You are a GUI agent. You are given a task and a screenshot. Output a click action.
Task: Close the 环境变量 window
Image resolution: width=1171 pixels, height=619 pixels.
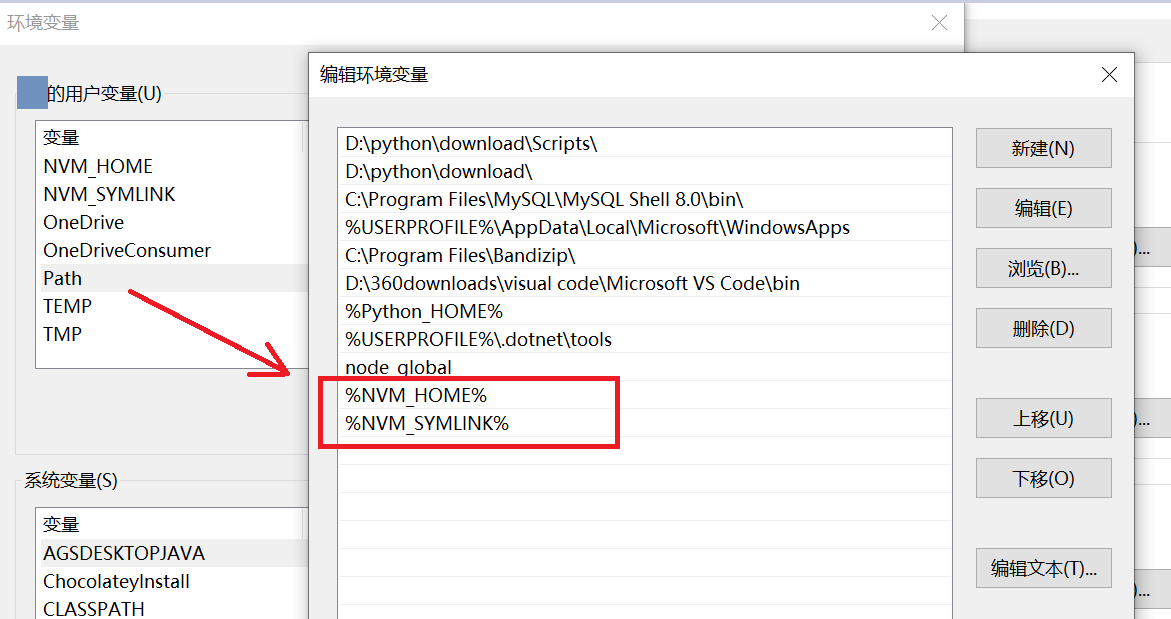(939, 23)
